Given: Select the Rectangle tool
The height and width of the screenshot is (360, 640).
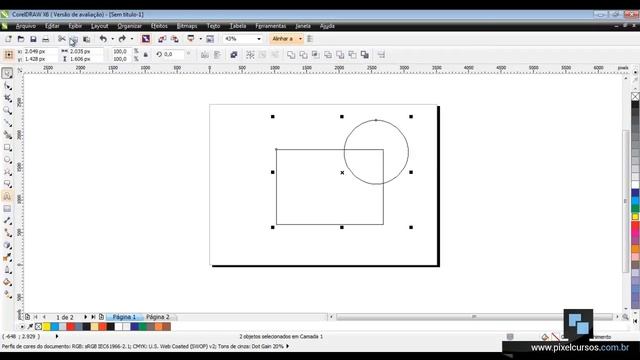Looking at the screenshot, I should (7, 147).
